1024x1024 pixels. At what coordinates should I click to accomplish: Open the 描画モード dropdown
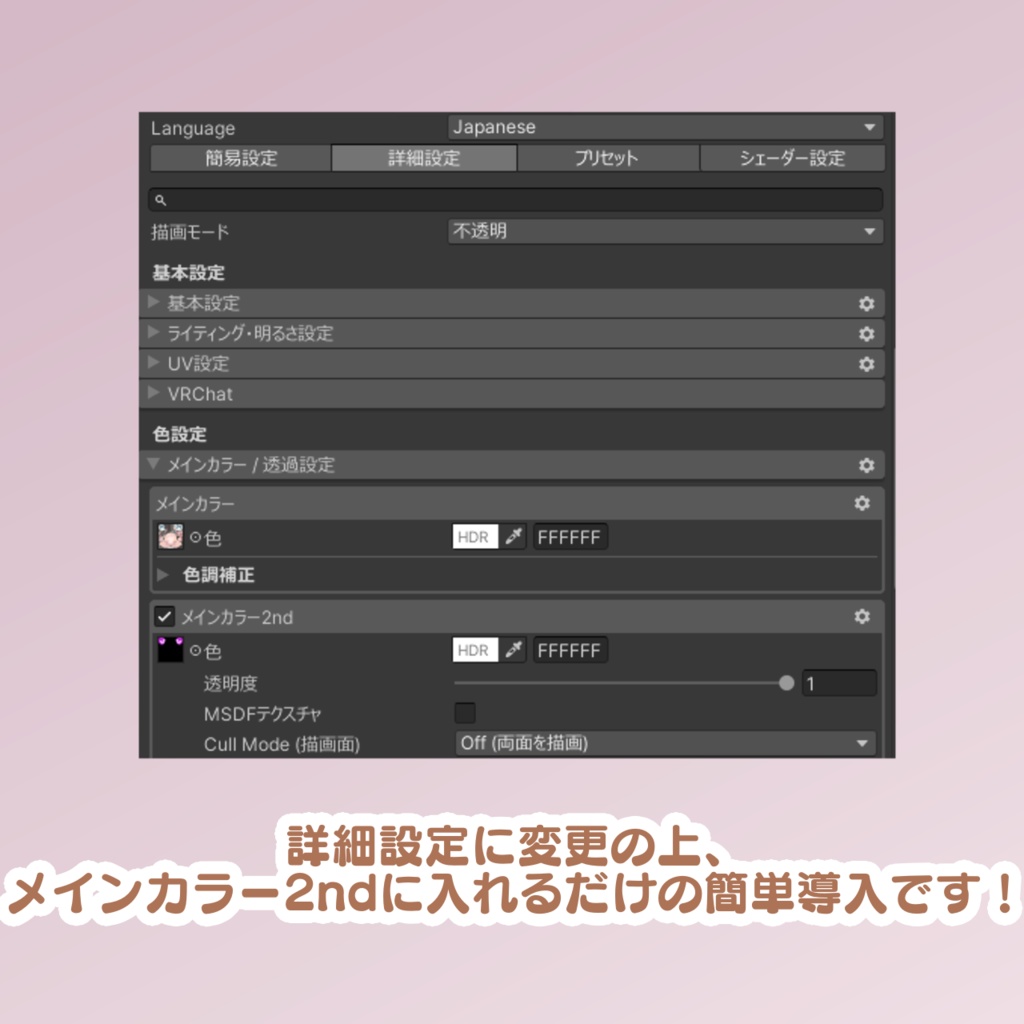tap(663, 230)
